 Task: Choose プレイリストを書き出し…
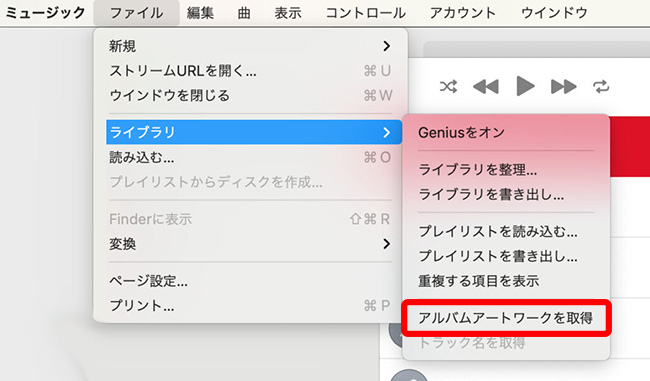[506, 256]
